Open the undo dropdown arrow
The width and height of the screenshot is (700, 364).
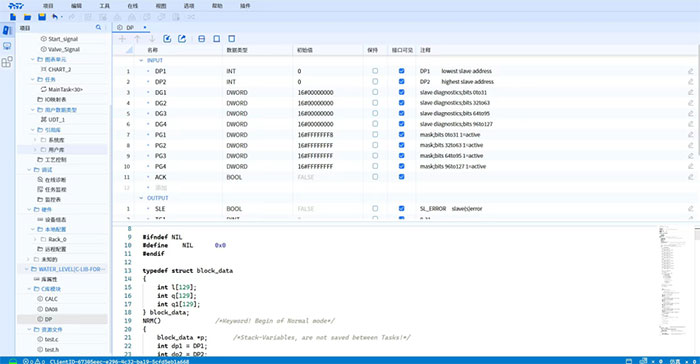tap(62, 17)
